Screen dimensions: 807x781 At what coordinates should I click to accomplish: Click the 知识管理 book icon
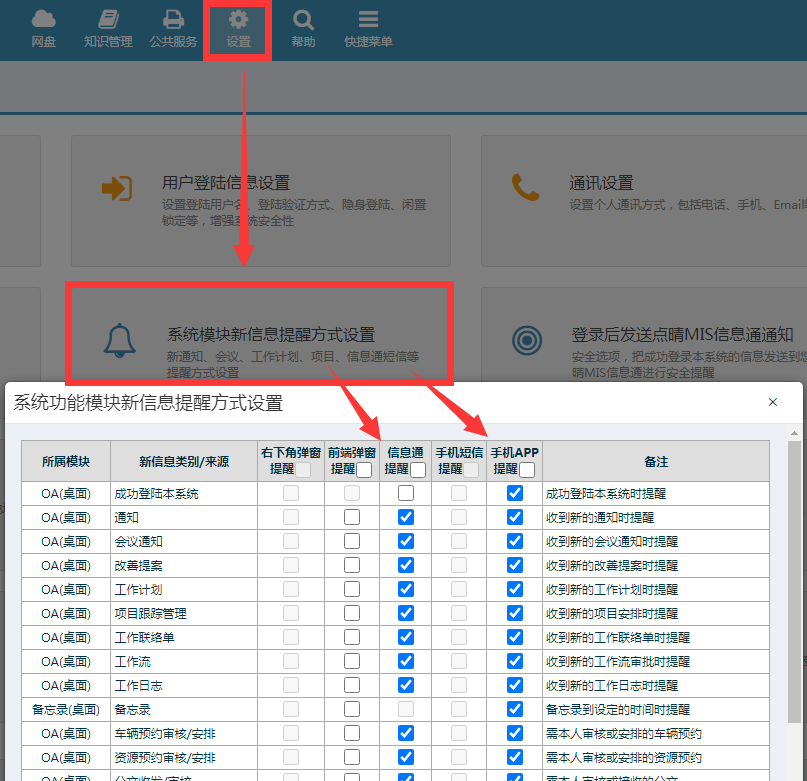pos(108,19)
